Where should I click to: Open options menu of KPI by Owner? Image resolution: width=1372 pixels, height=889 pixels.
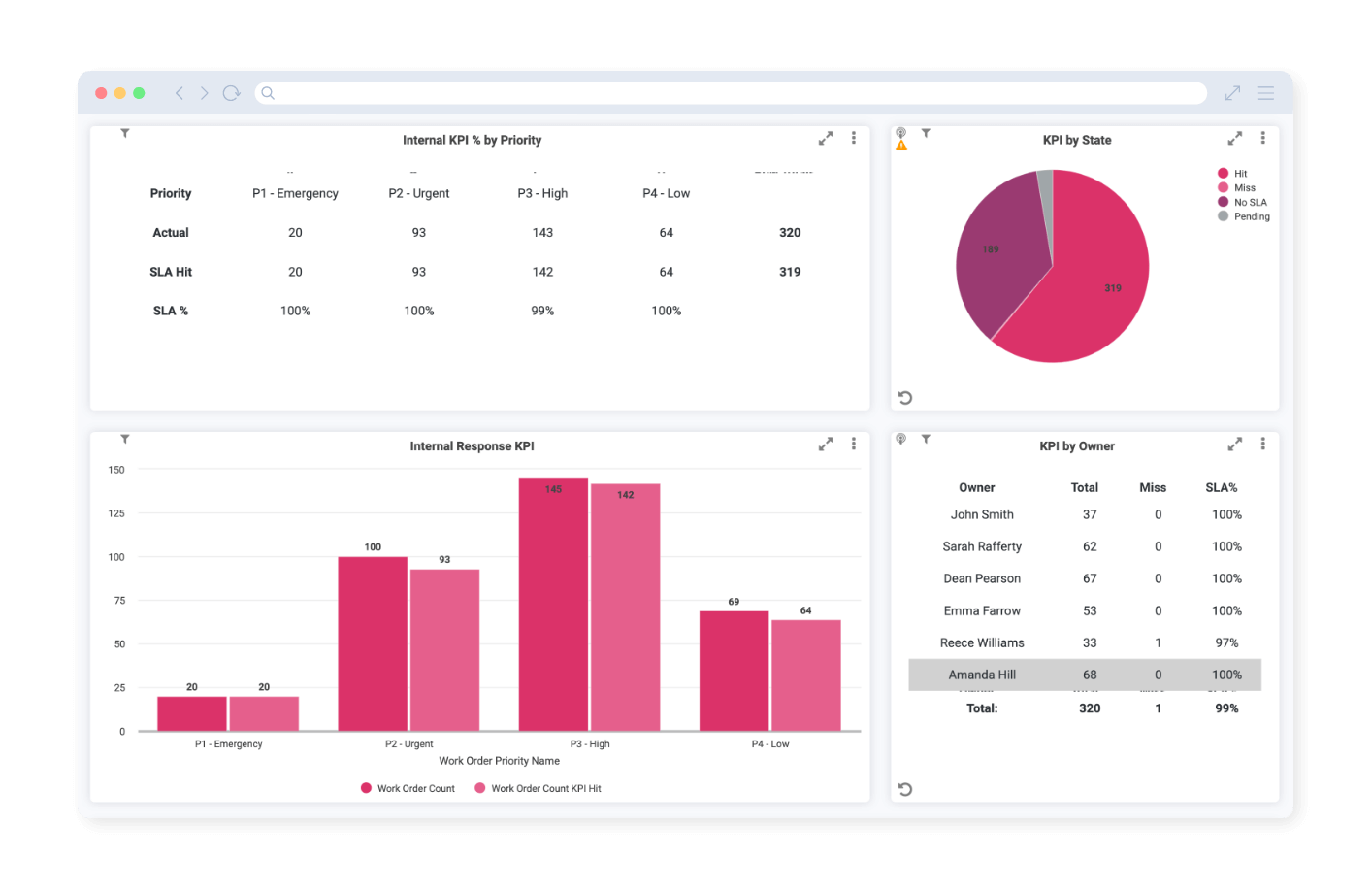pos(1263,444)
